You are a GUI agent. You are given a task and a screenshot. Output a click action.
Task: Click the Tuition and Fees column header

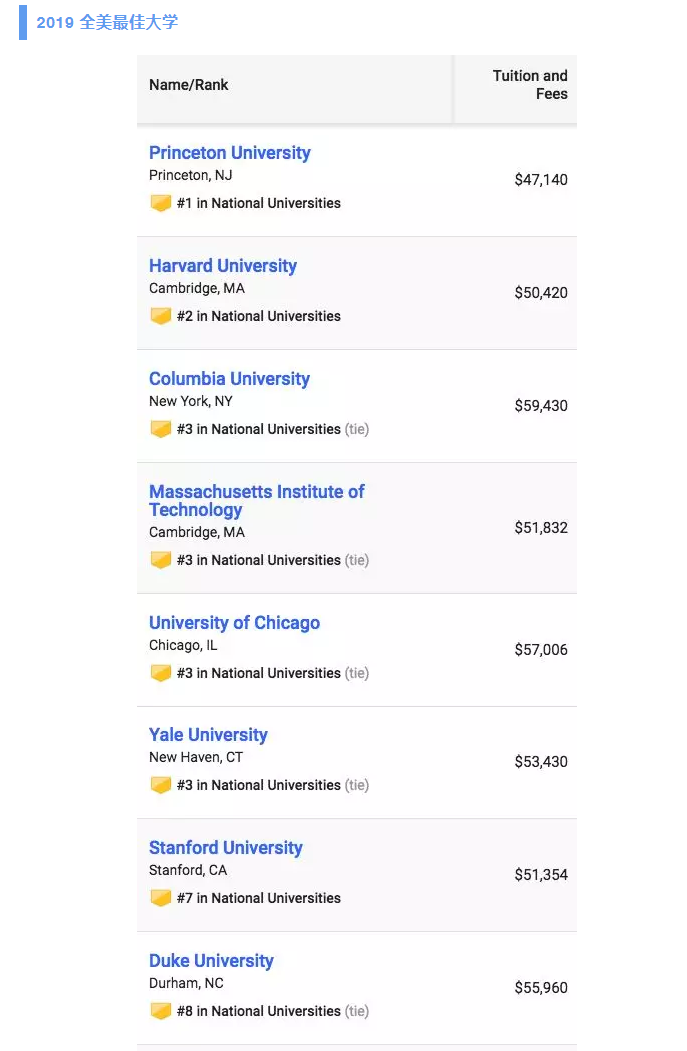tap(530, 84)
